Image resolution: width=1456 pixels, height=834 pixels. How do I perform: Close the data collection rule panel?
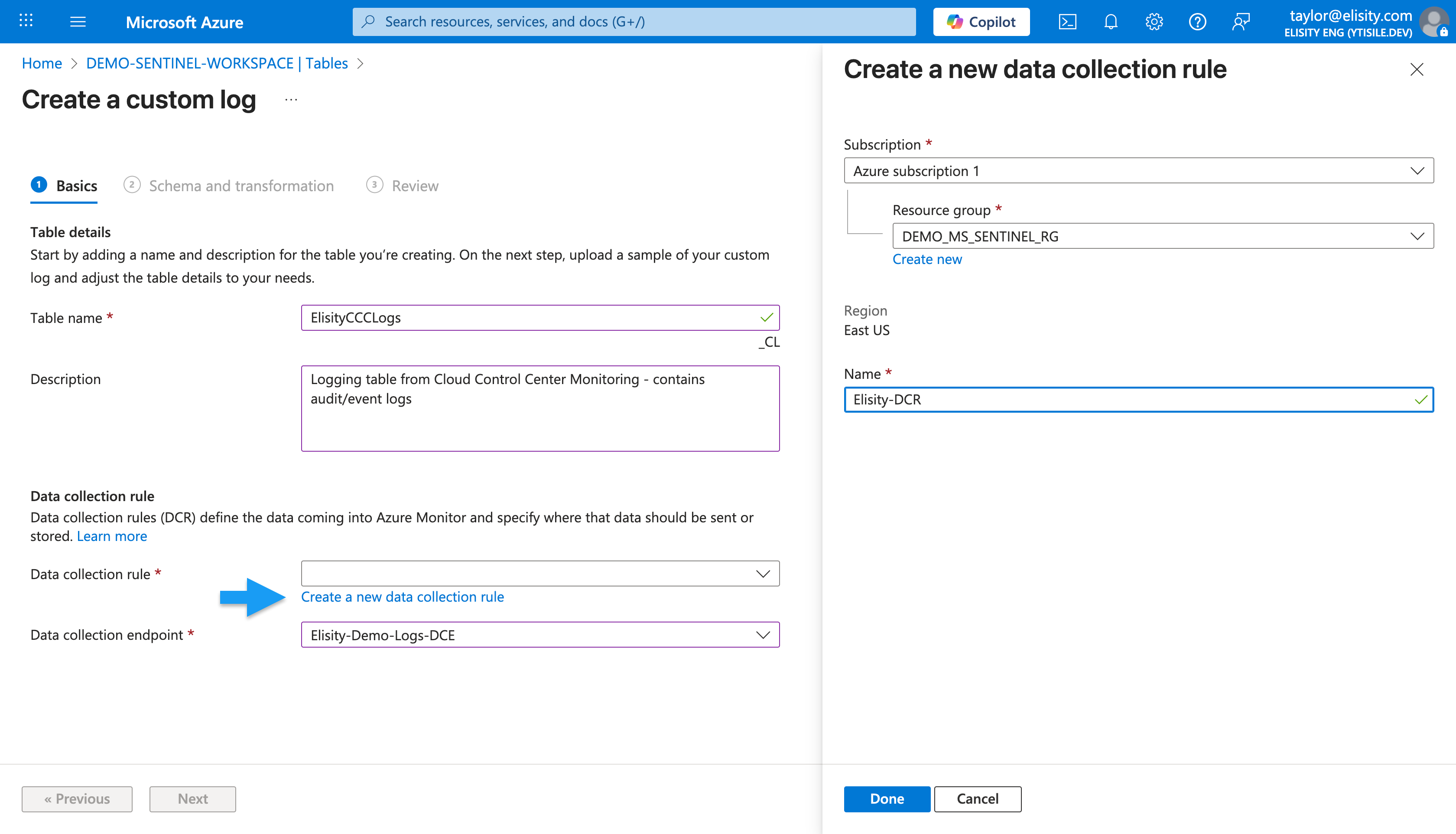[1417, 69]
